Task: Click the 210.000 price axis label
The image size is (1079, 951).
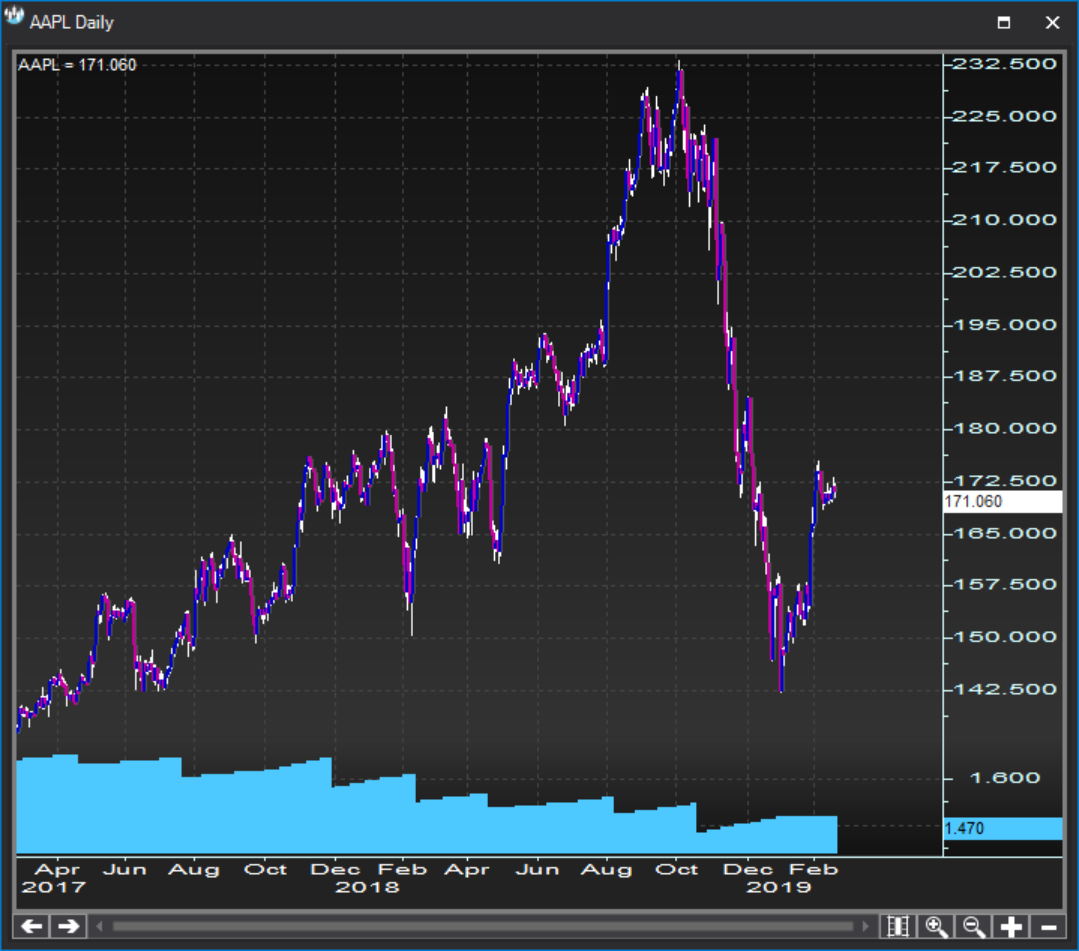Action: click(1004, 220)
